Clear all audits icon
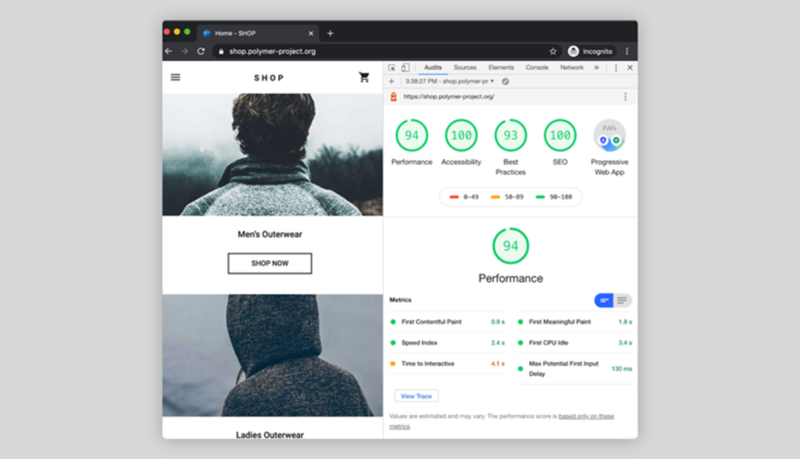Image resolution: width=800 pixels, height=459 pixels. [505, 81]
